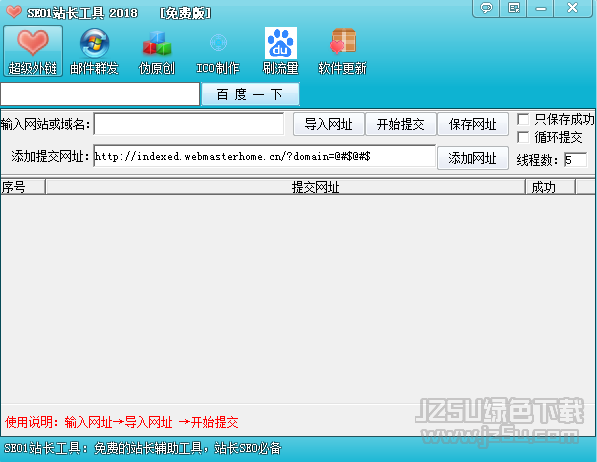Sort by 序号 column header
The width and height of the screenshot is (597, 462).
point(23,187)
